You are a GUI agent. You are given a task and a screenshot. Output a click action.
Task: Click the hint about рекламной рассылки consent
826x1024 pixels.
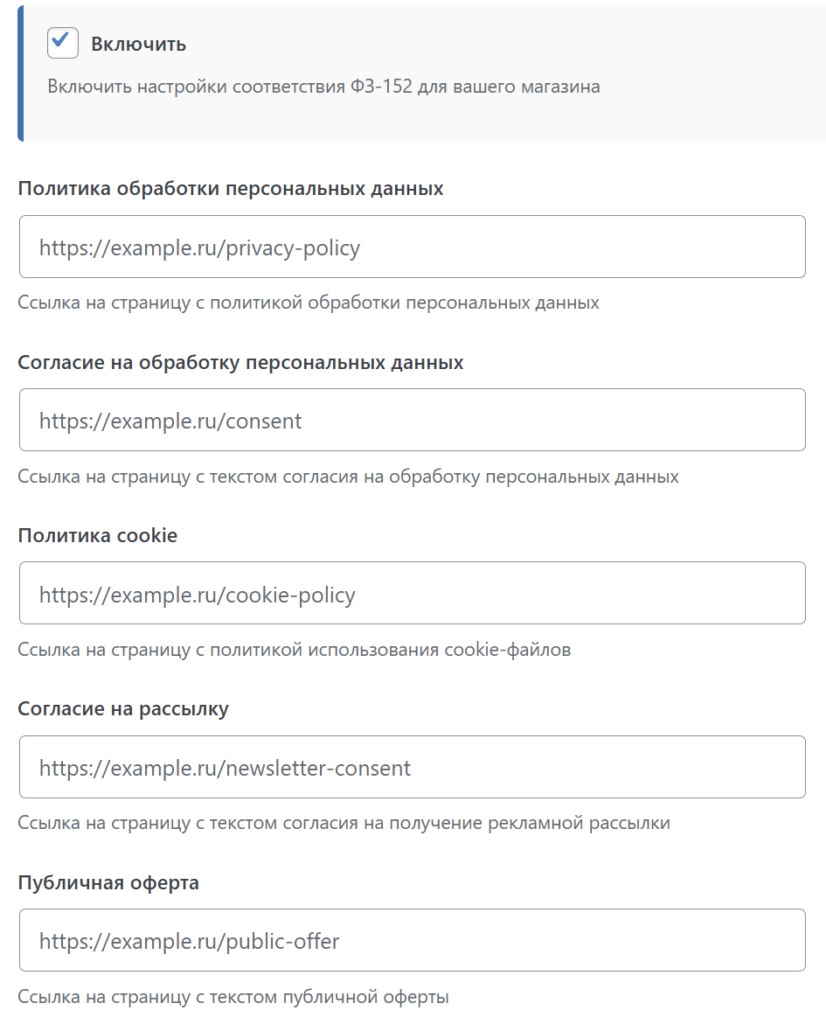tap(344, 824)
